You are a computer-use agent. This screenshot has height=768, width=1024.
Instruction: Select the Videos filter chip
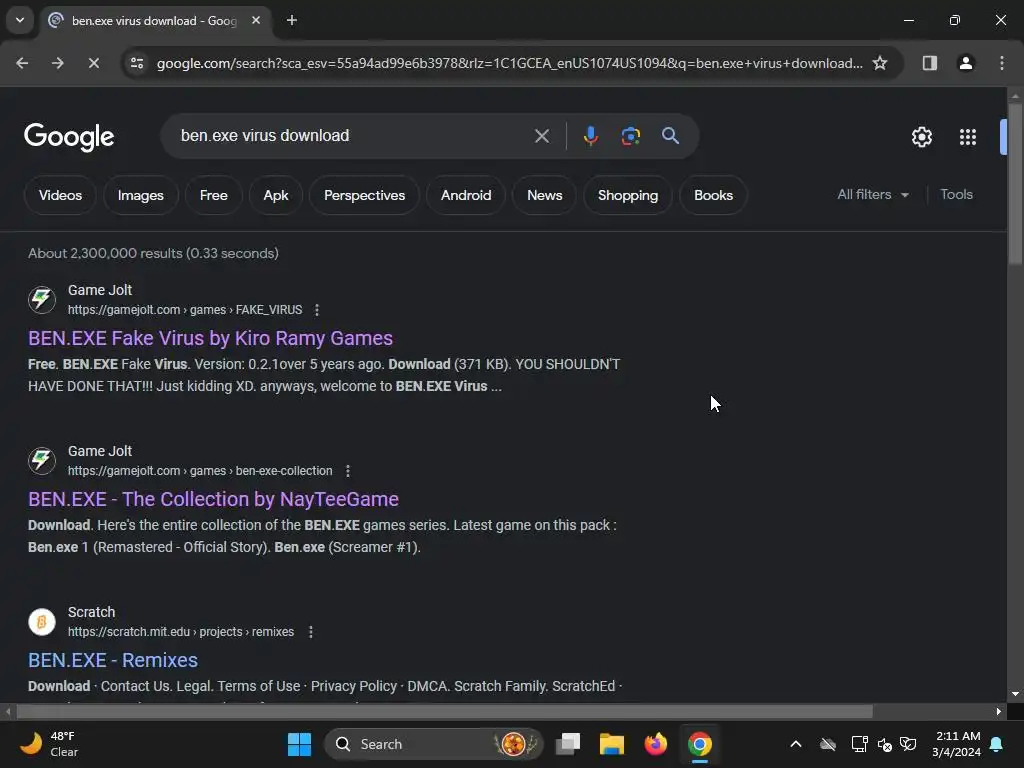pyautogui.click(x=60, y=195)
